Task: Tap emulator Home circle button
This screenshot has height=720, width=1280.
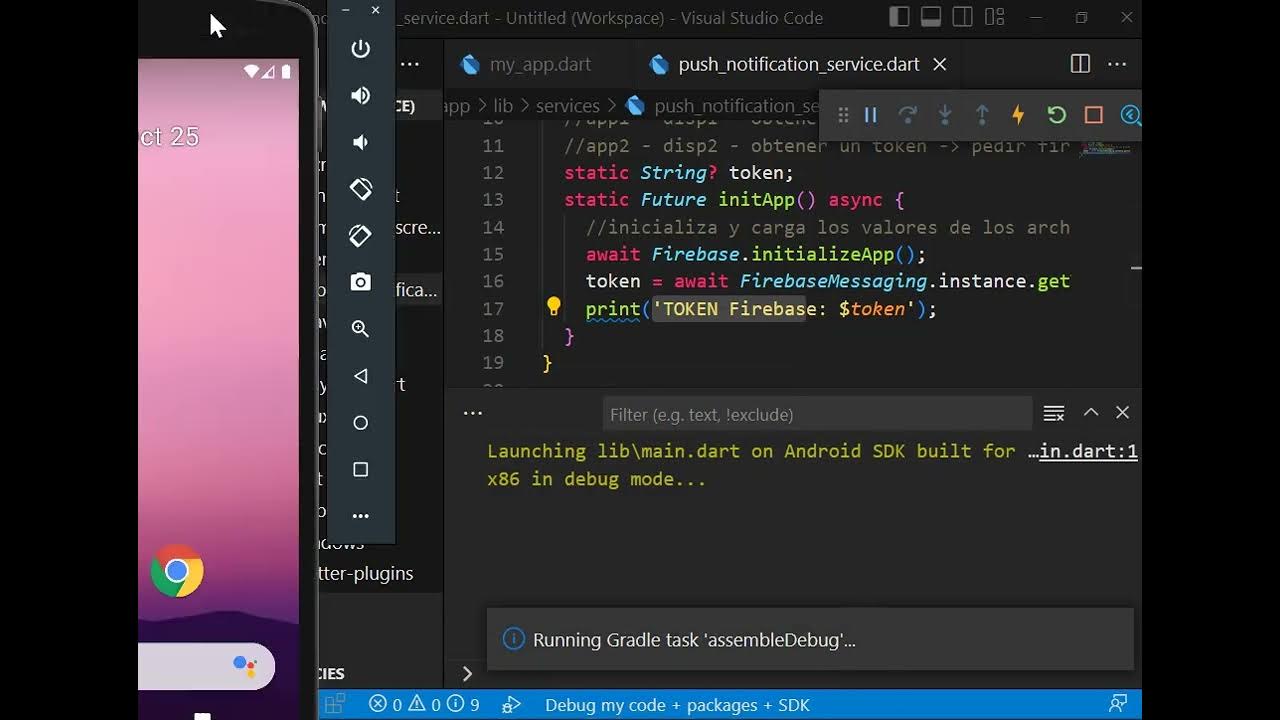Action: 361,423
